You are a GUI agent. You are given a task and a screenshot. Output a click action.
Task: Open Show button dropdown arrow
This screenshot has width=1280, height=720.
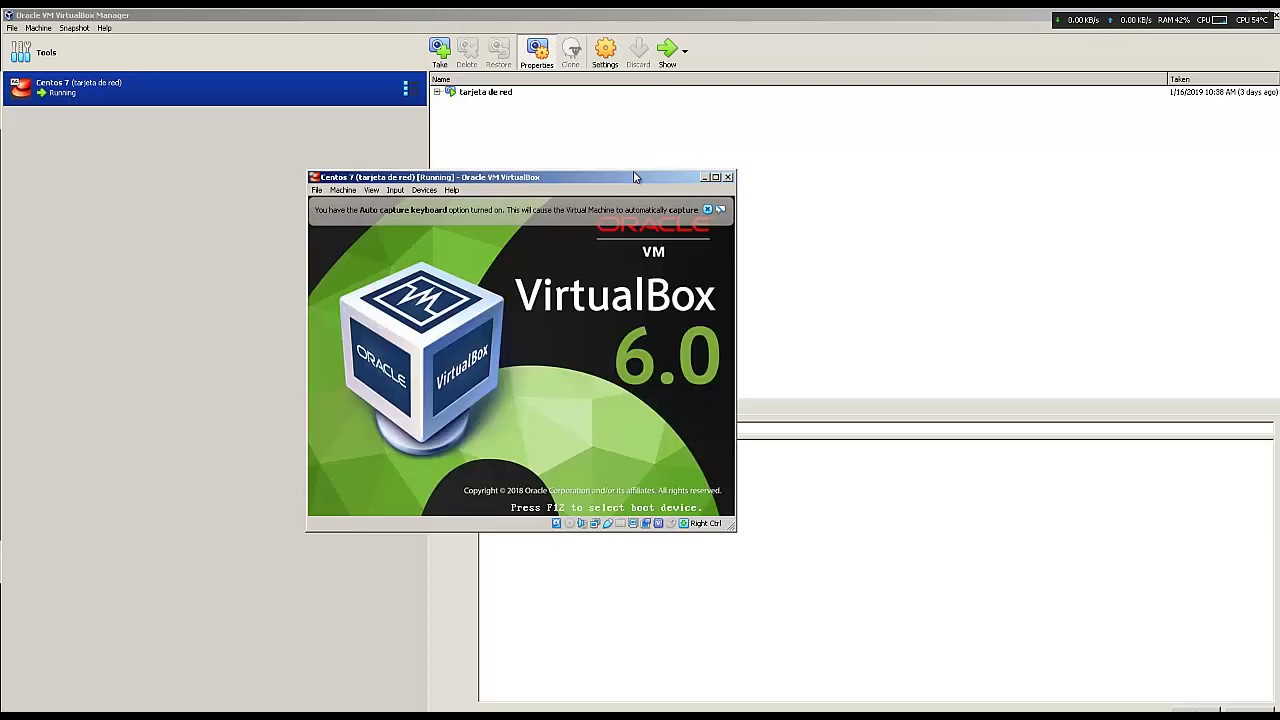click(x=685, y=51)
